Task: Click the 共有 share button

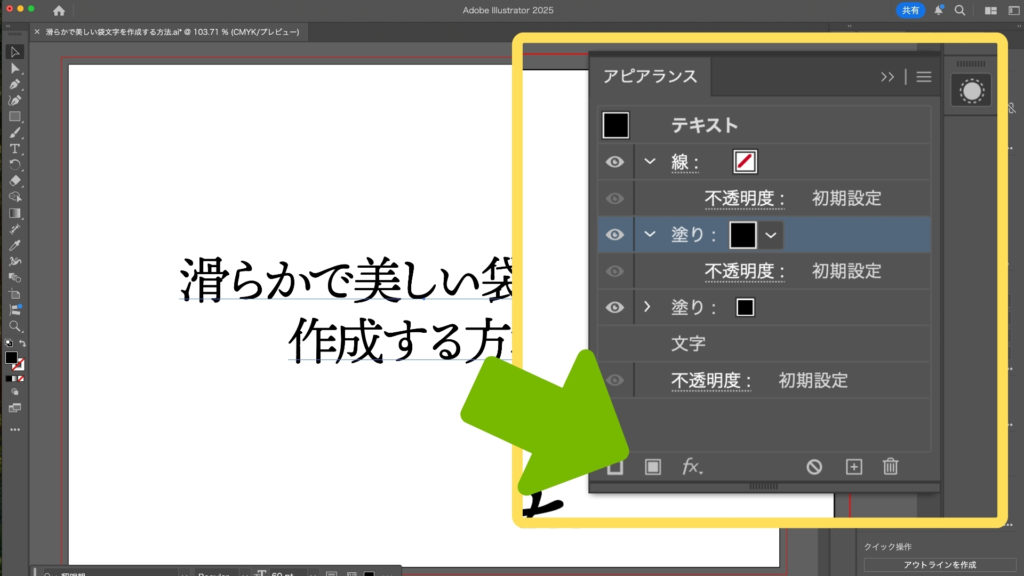Action: pyautogui.click(x=910, y=10)
